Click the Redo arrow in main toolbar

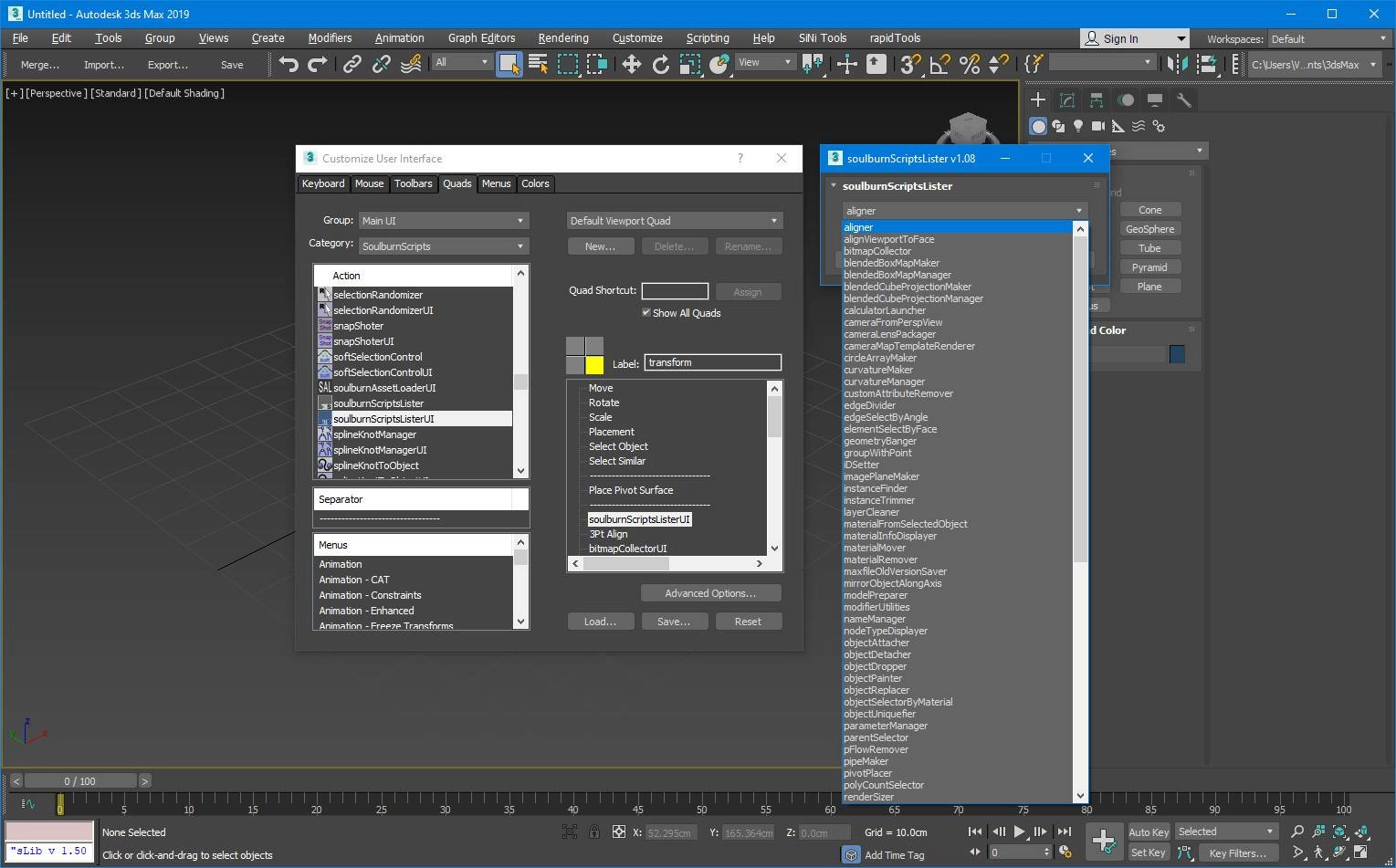(318, 64)
